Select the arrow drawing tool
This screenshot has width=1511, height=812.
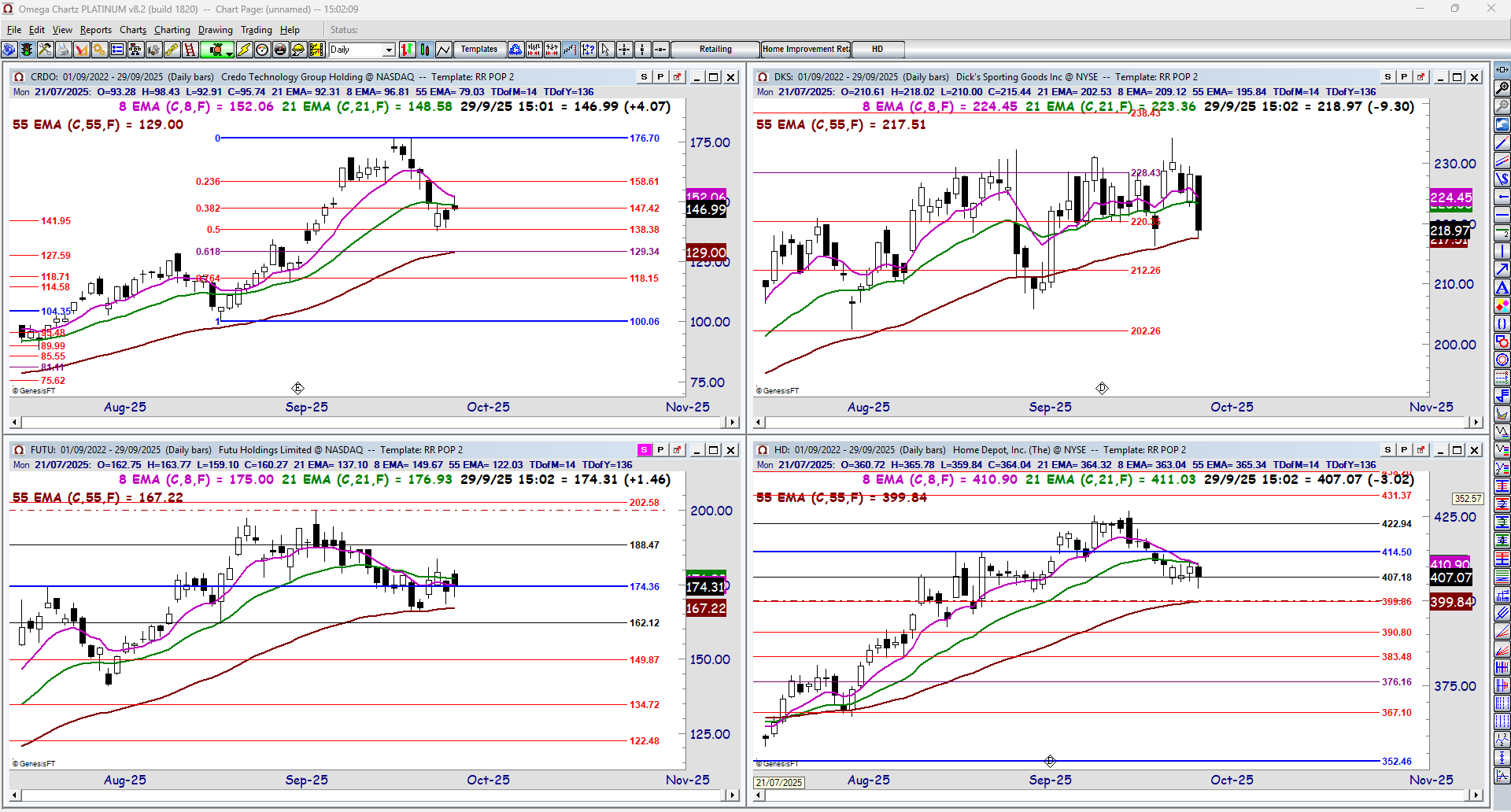[x=1502, y=269]
